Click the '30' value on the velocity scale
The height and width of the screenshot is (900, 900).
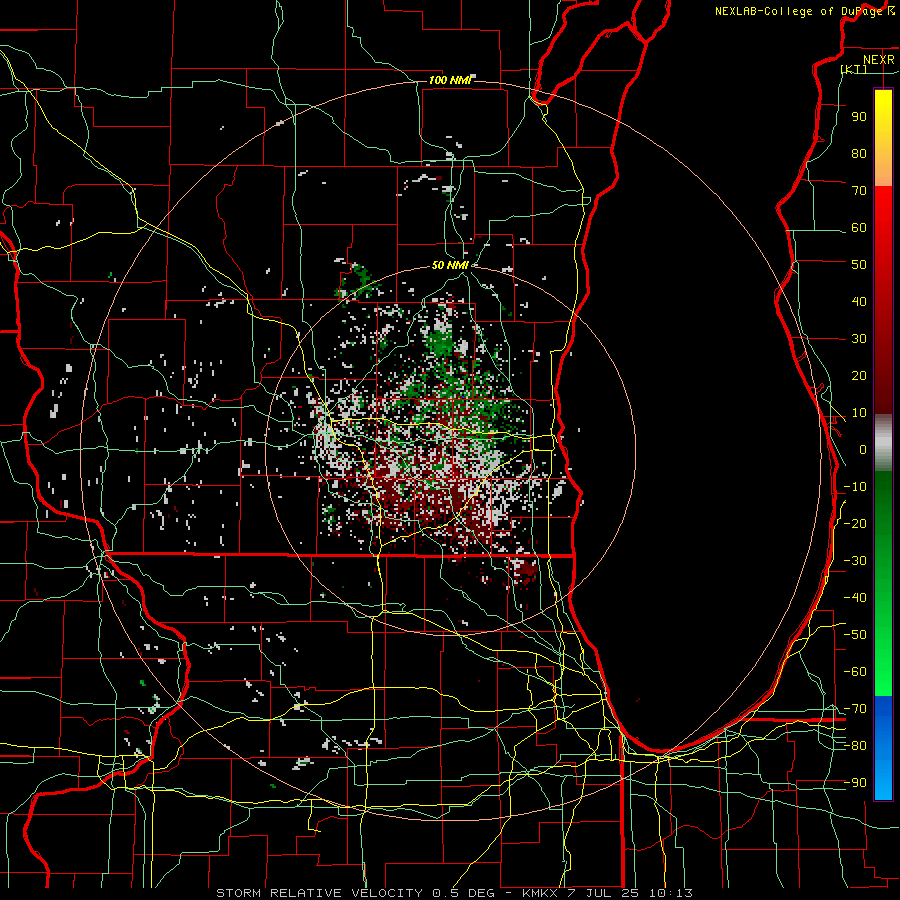[x=859, y=339]
